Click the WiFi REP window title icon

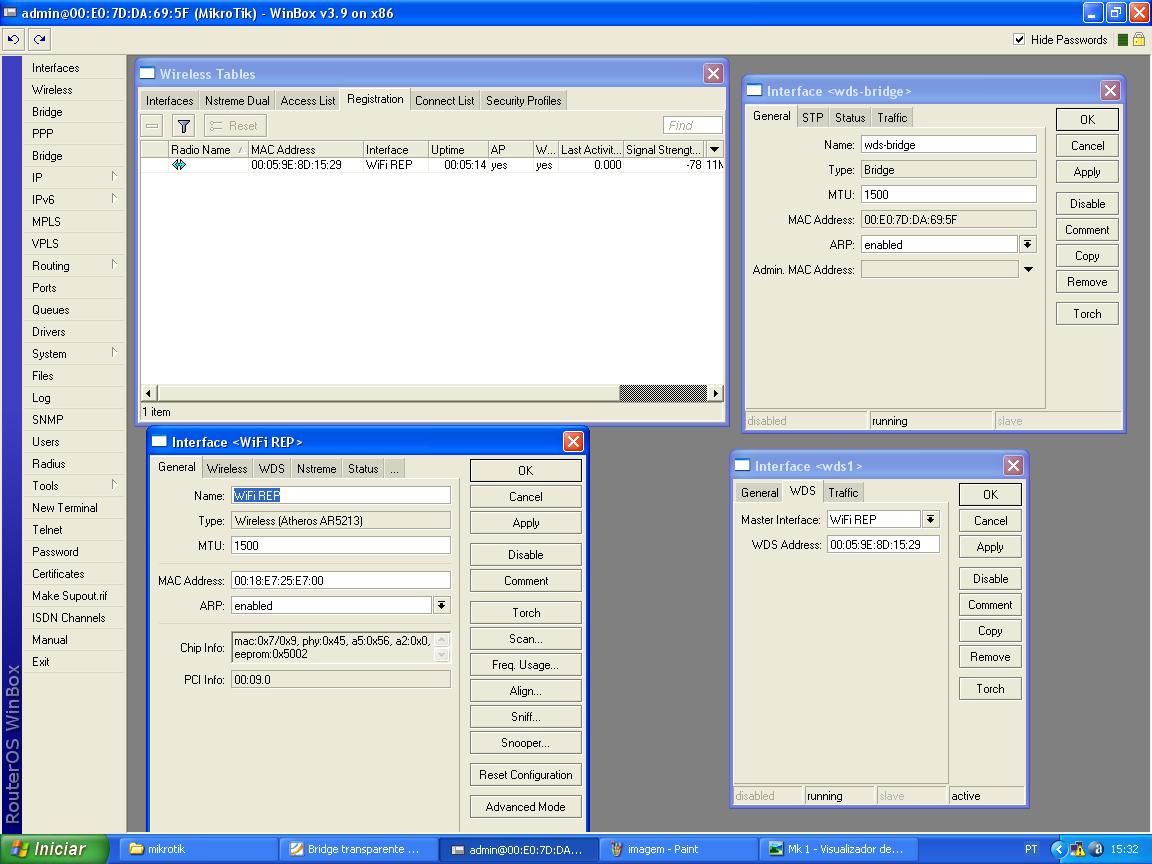point(159,442)
